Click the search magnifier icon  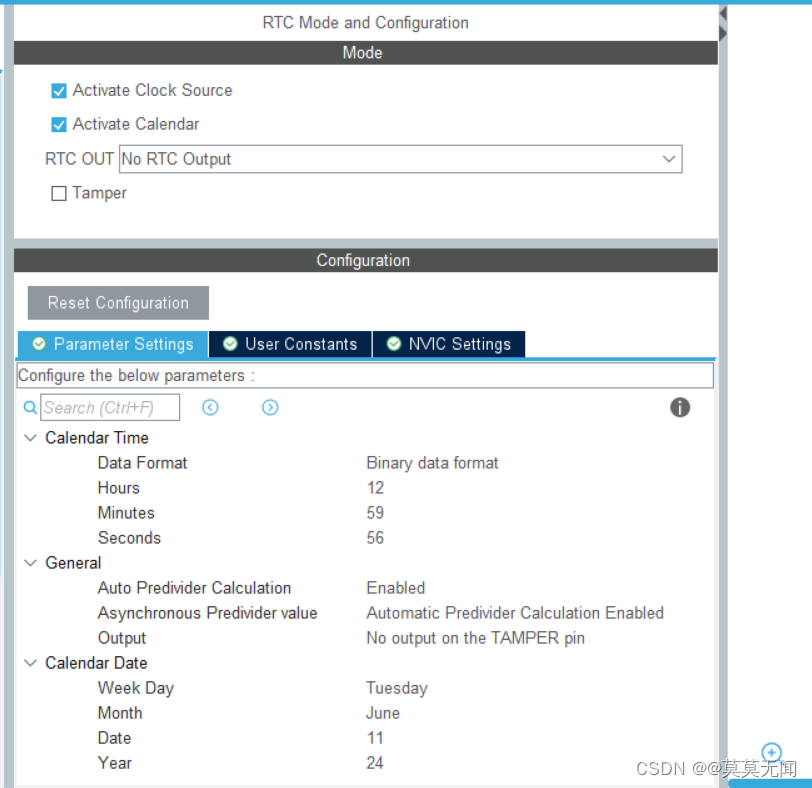click(x=30, y=407)
